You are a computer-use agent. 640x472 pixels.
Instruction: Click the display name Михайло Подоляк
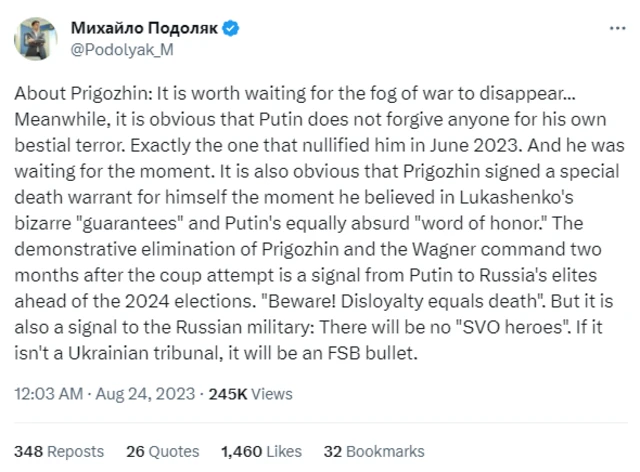click(143, 27)
